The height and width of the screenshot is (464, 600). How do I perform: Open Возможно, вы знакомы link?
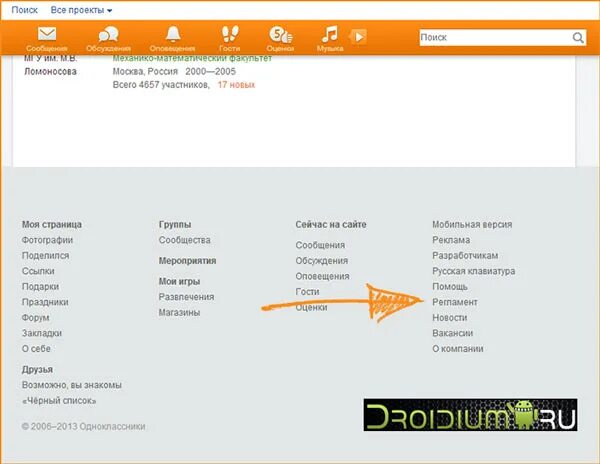(72, 385)
